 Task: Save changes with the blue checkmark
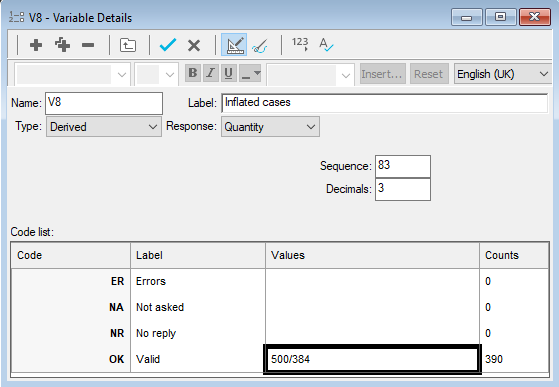[168, 45]
